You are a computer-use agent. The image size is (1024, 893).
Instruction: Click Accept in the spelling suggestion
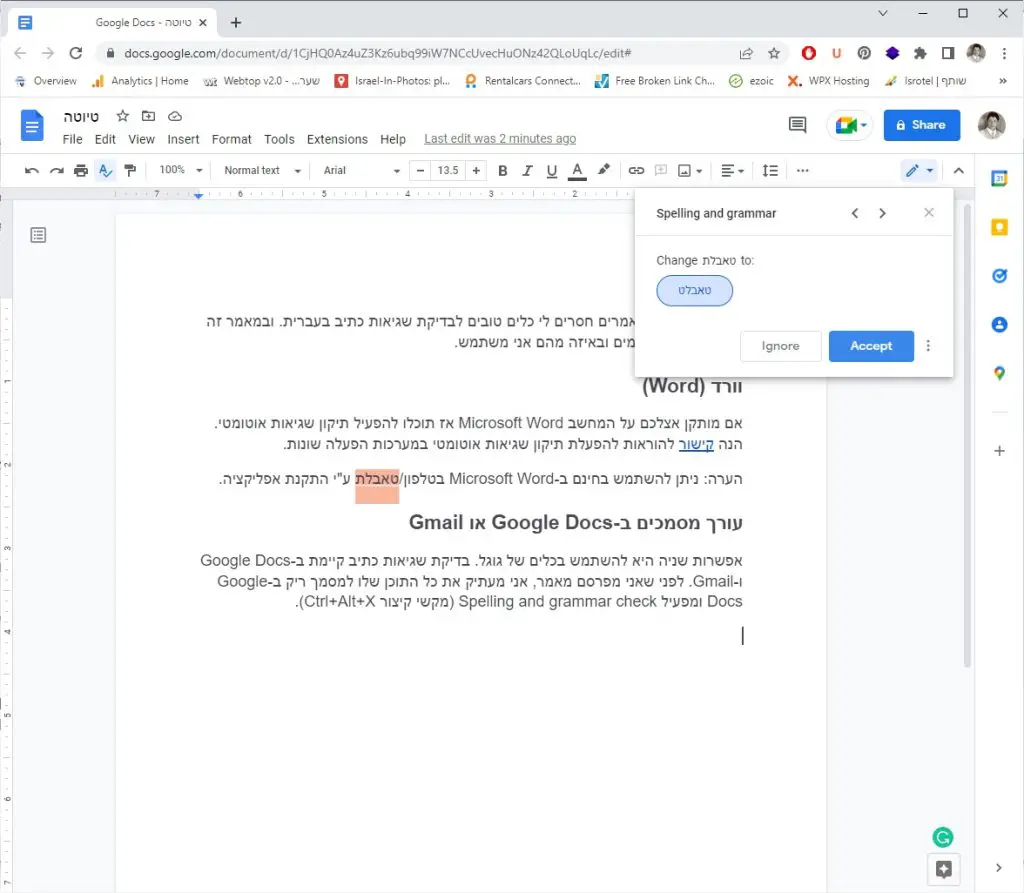[x=871, y=346]
